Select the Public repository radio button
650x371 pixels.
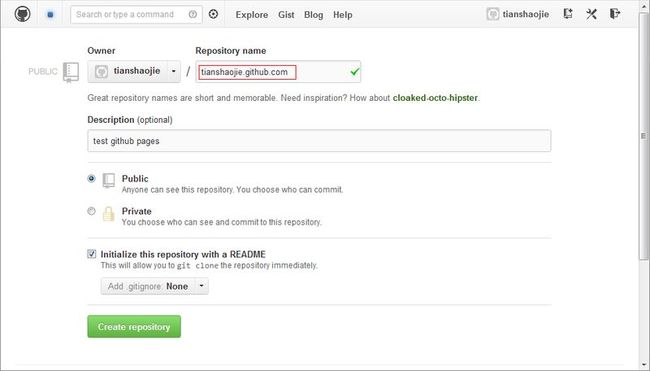[91, 179]
